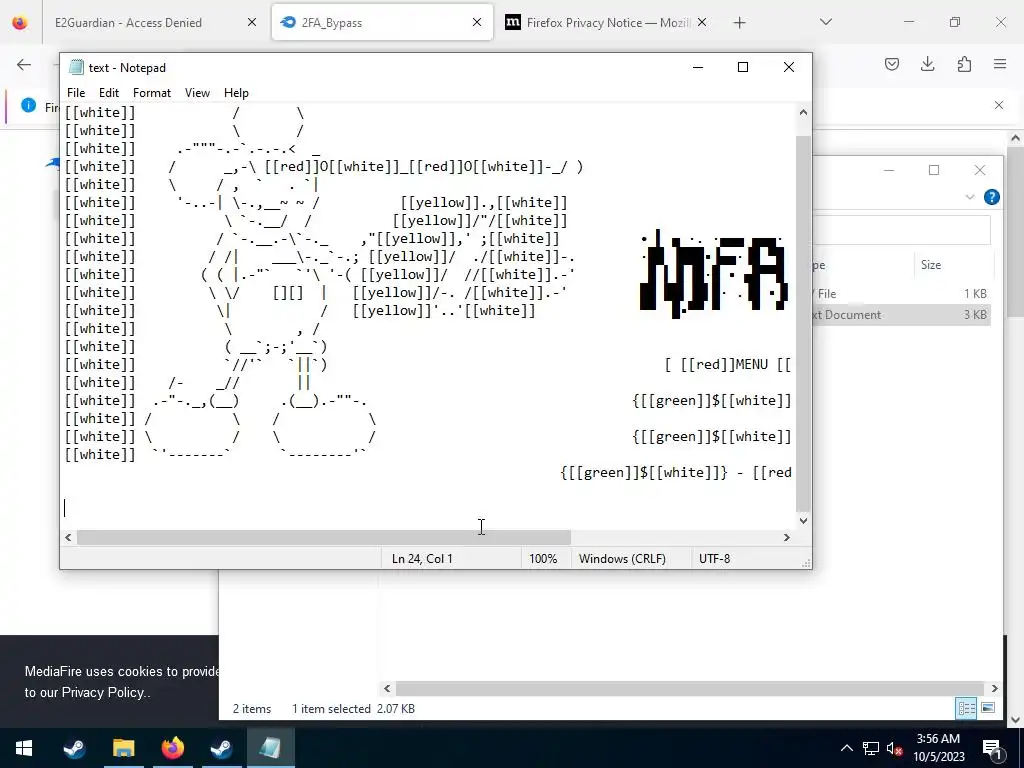The height and width of the screenshot is (768, 1024).
Task: Click the Explorer search field
Action: (x=901, y=231)
